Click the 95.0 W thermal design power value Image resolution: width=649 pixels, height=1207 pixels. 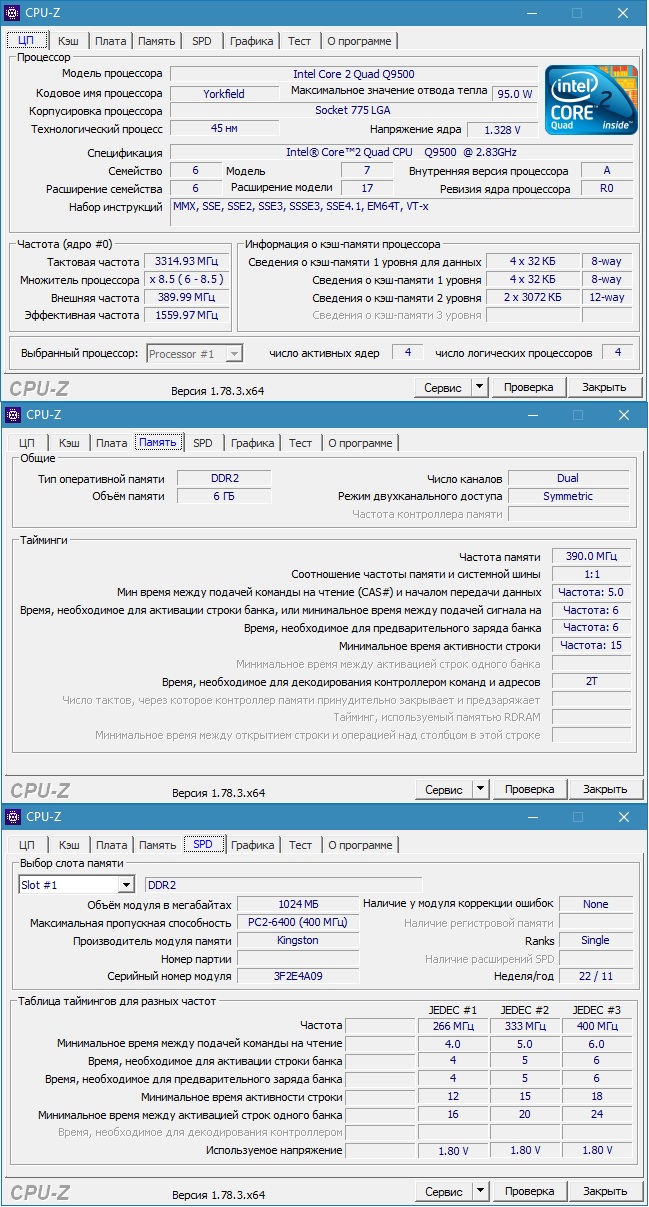[x=514, y=94]
